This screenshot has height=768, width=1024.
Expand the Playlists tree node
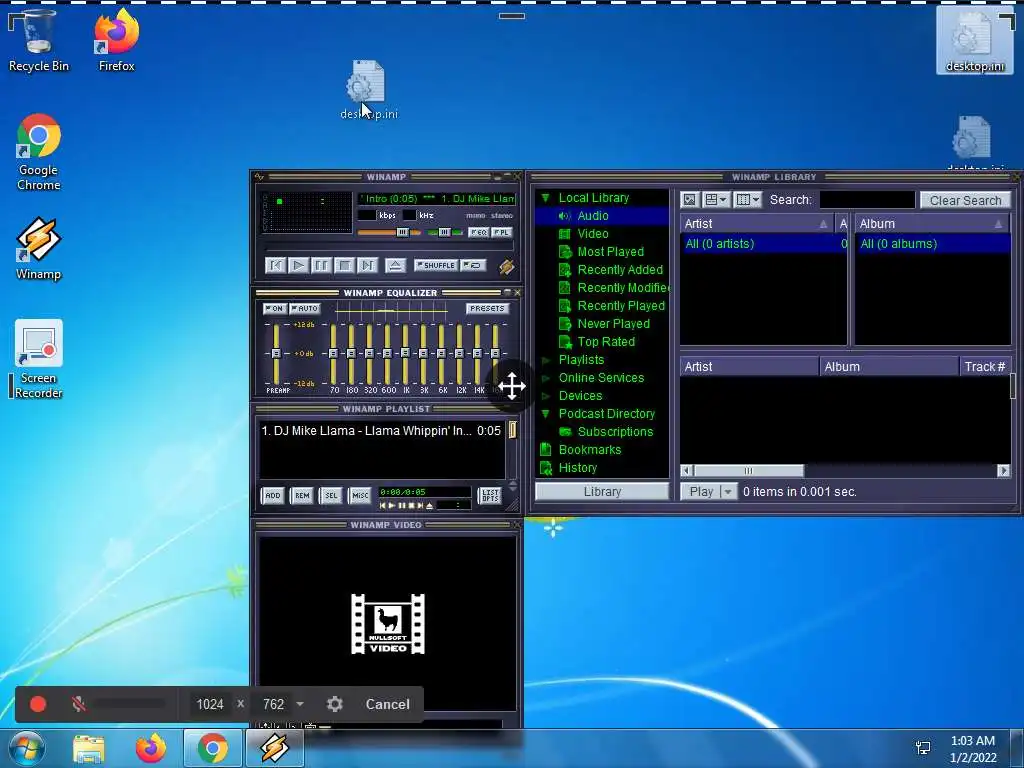click(546, 360)
